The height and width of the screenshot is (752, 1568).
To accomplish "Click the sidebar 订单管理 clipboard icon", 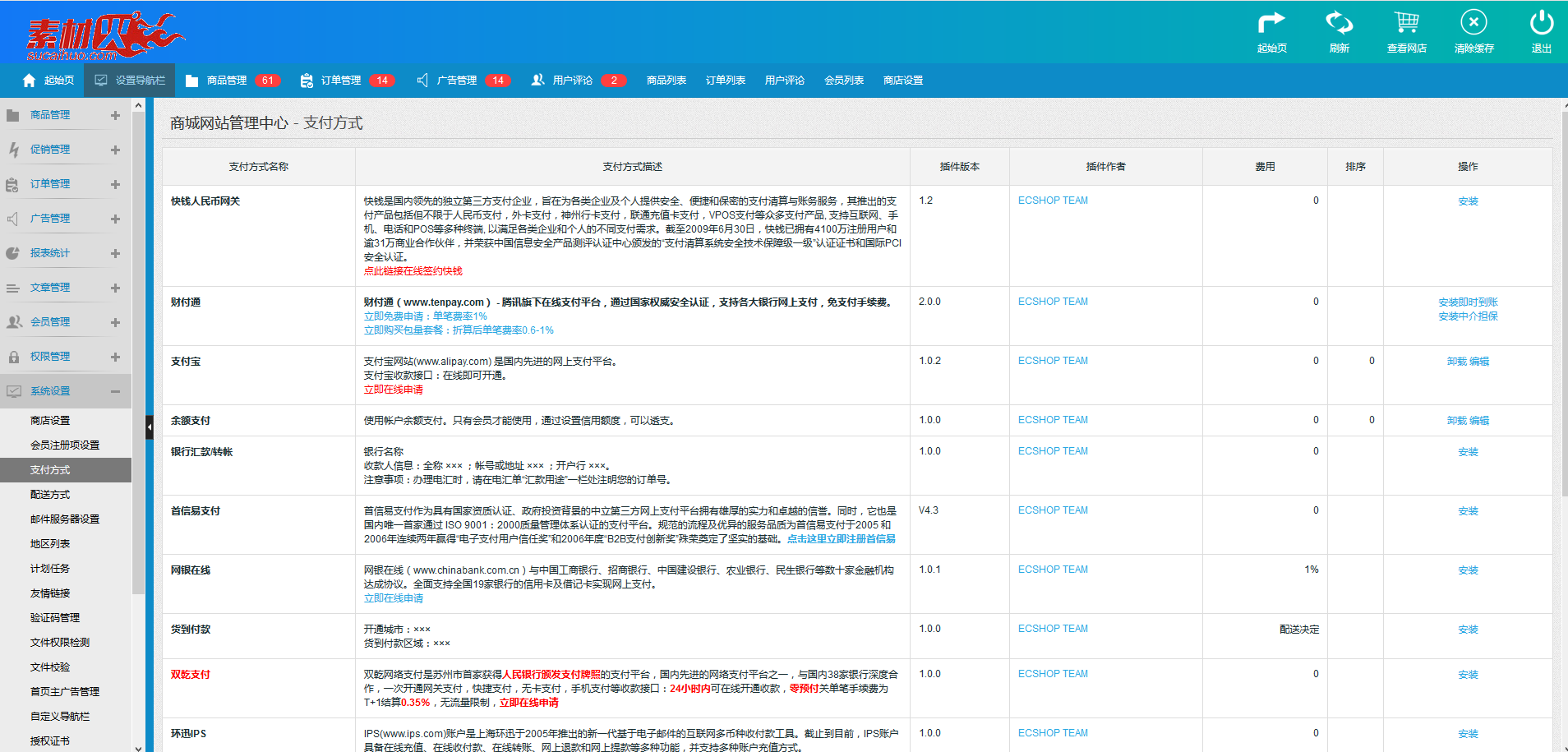I will pyautogui.click(x=12, y=184).
